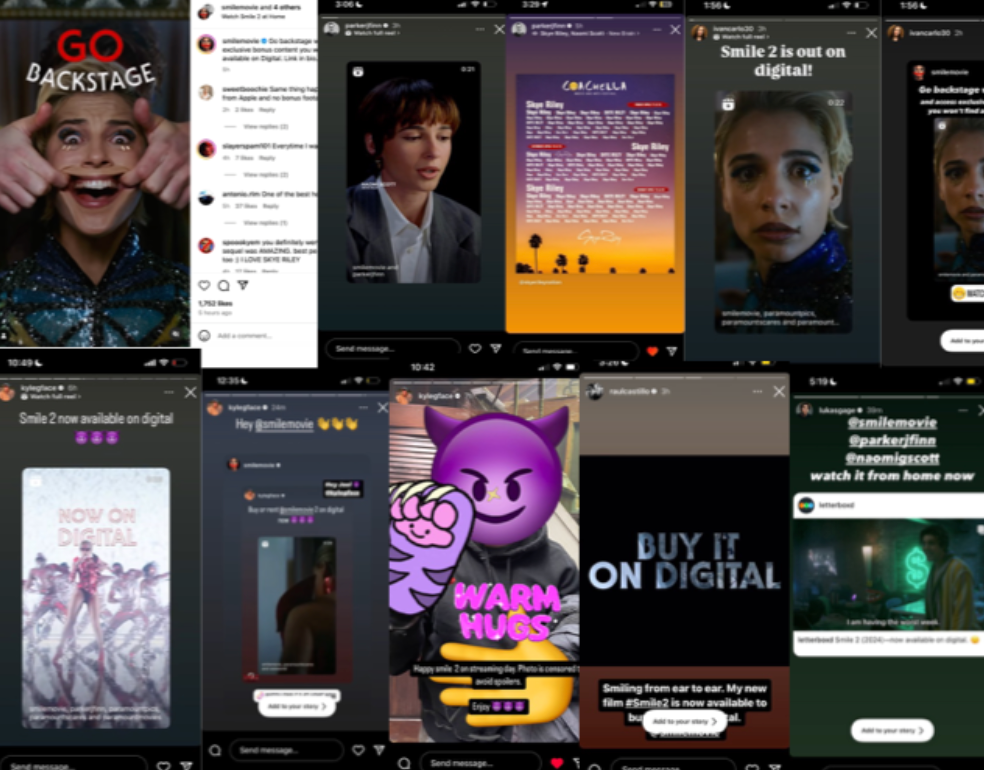Image resolution: width=984 pixels, height=770 pixels.
Task: Open camera icon in Warm Hugs story
Action: coord(404,763)
